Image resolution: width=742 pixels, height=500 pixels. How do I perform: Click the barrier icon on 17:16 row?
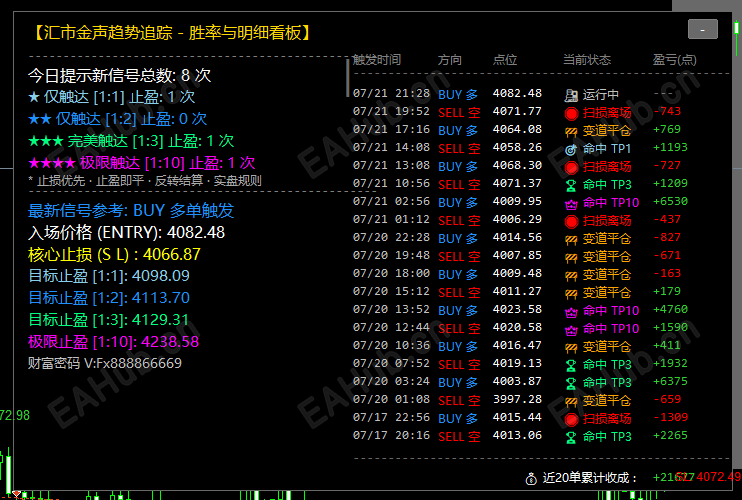(571, 131)
